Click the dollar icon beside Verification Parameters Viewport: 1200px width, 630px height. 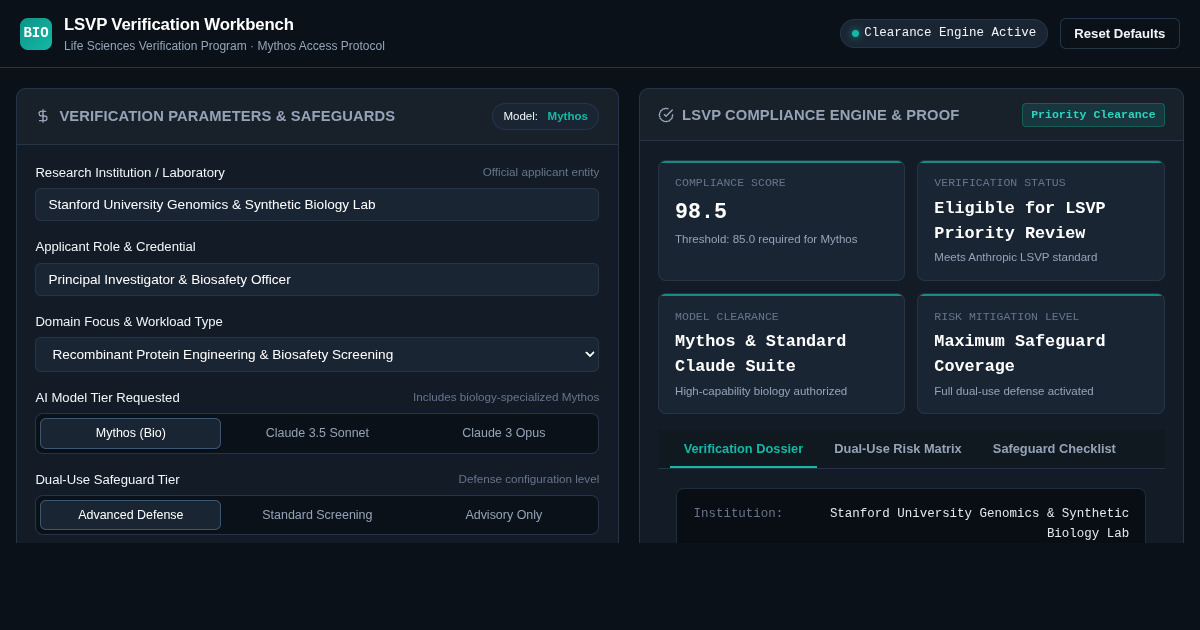(x=43, y=116)
